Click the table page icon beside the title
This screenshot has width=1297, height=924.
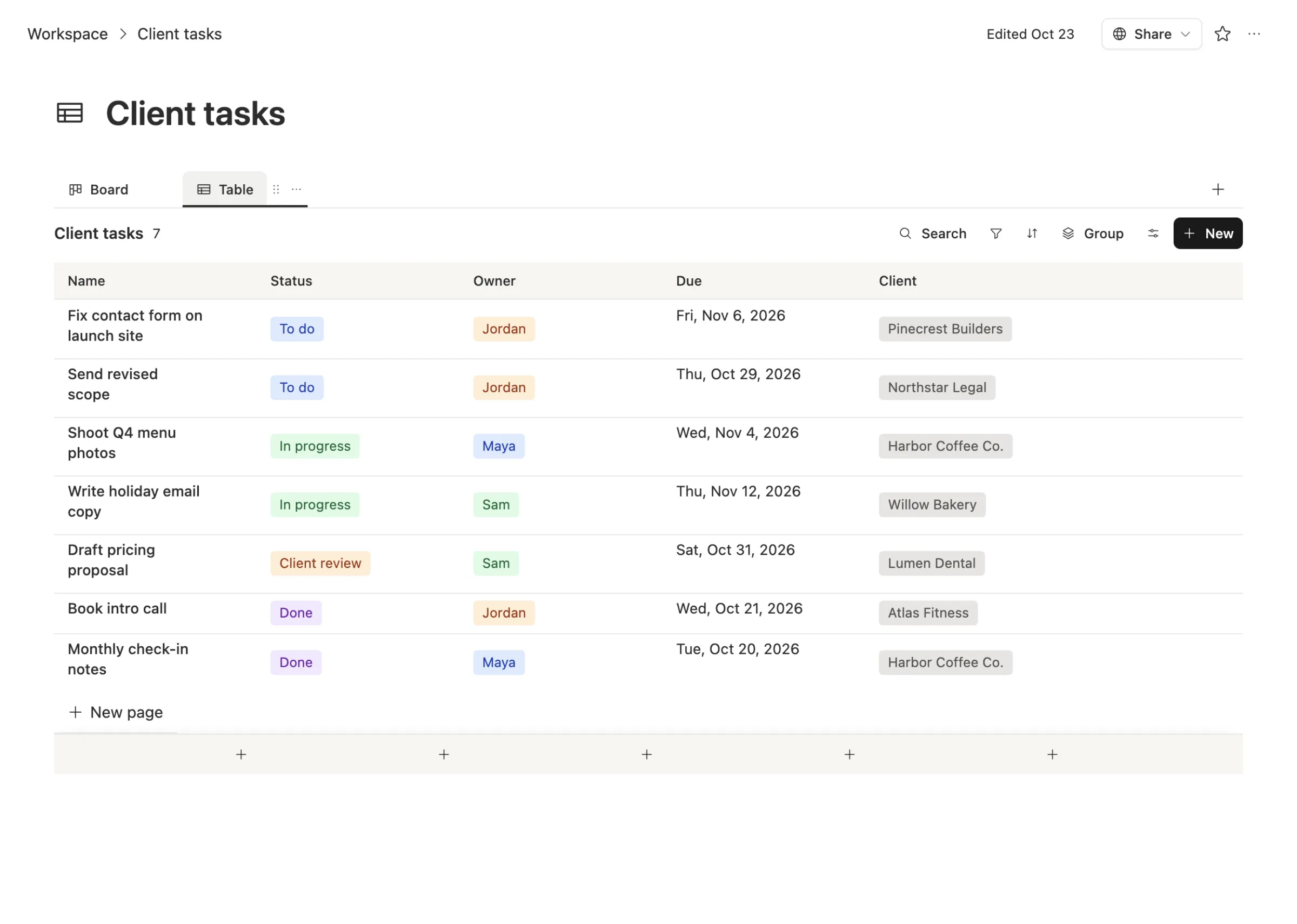tap(70, 113)
